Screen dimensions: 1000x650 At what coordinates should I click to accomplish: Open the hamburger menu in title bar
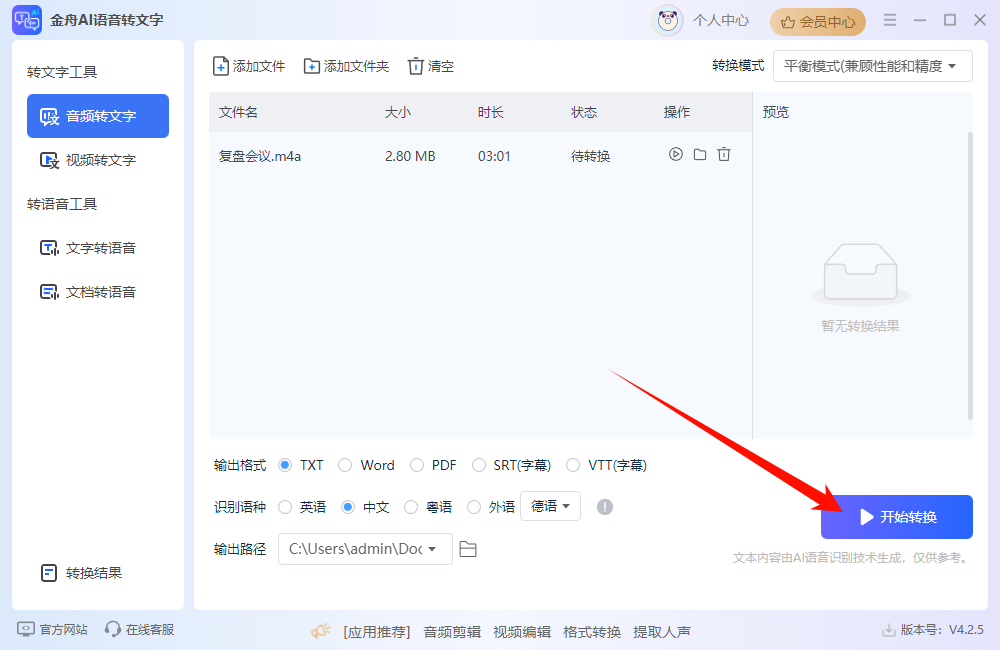click(890, 20)
